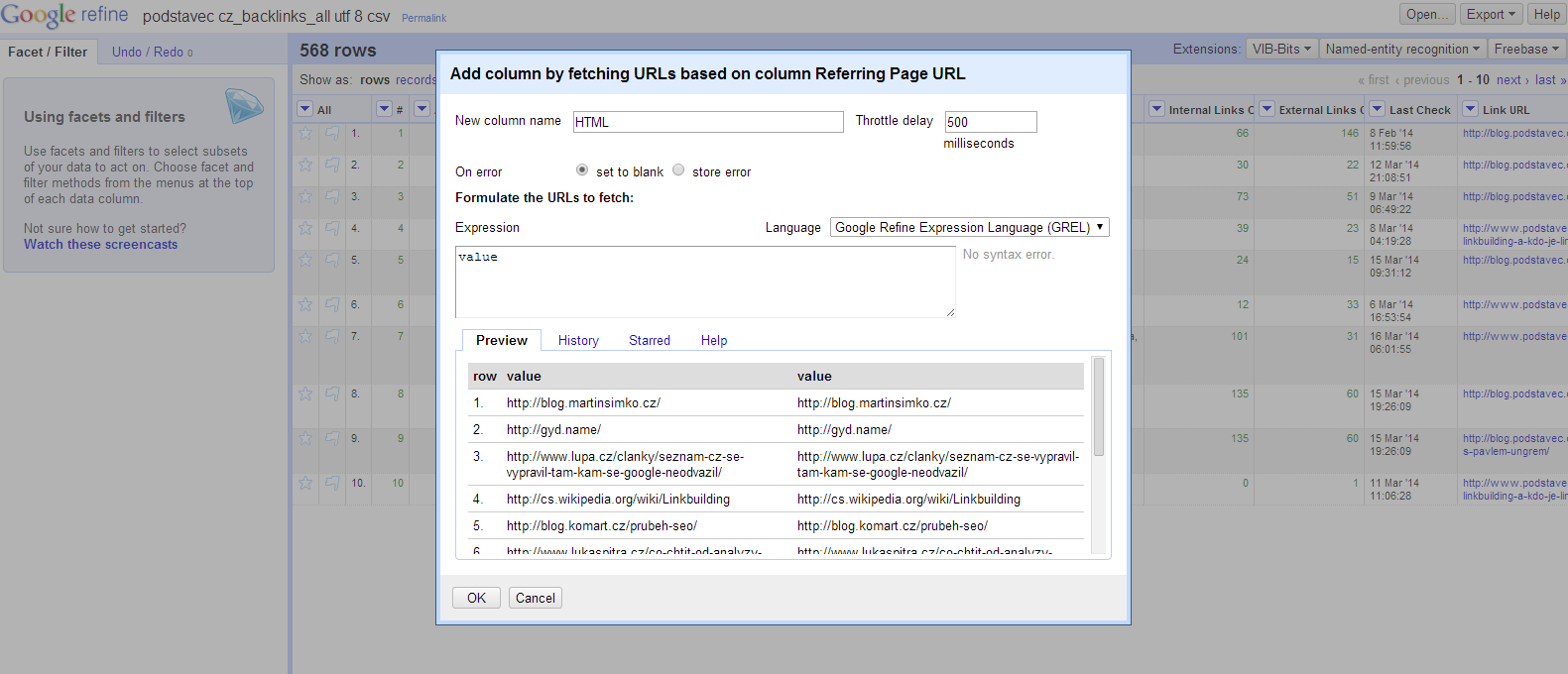Expand the Link URL column menu
1568x674 pixels.
point(1471,109)
